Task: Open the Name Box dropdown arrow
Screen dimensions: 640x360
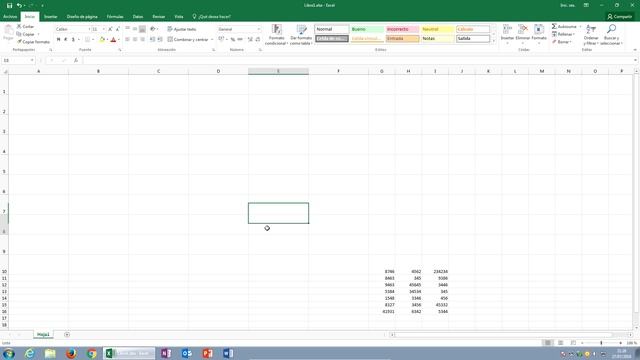Action: tap(32, 60)
